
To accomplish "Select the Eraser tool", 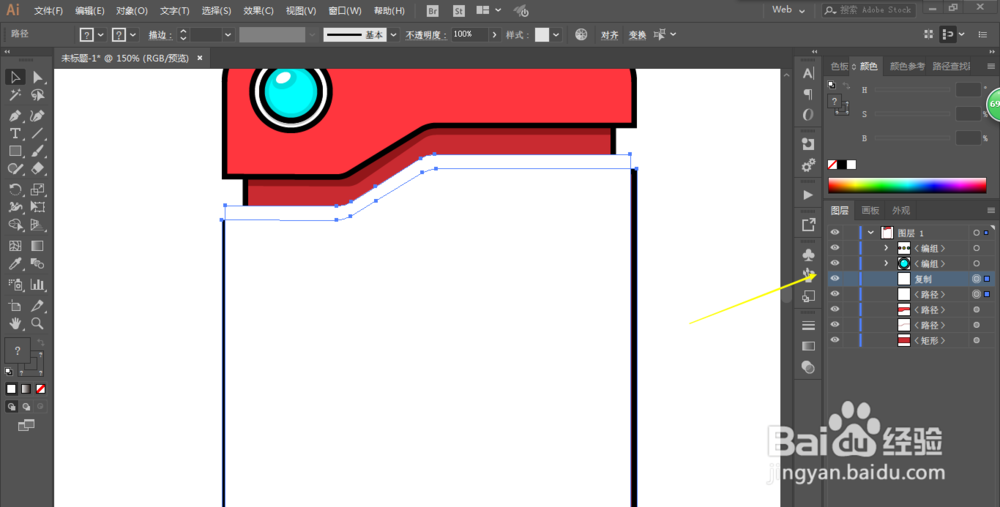I will tap(38, 168).
